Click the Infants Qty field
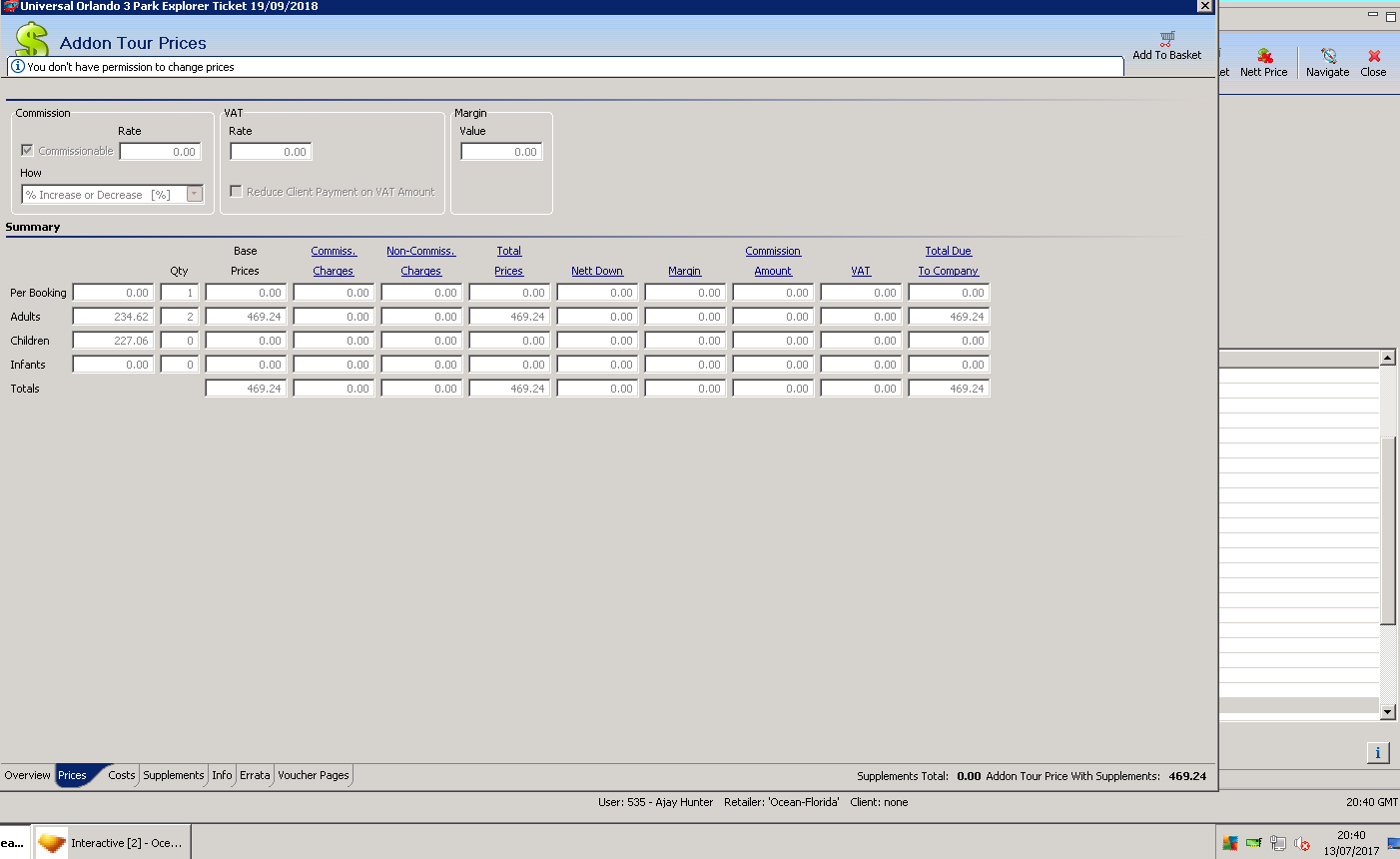The height and width of the screenshot is (859, 1400). (x=179, y=365)
